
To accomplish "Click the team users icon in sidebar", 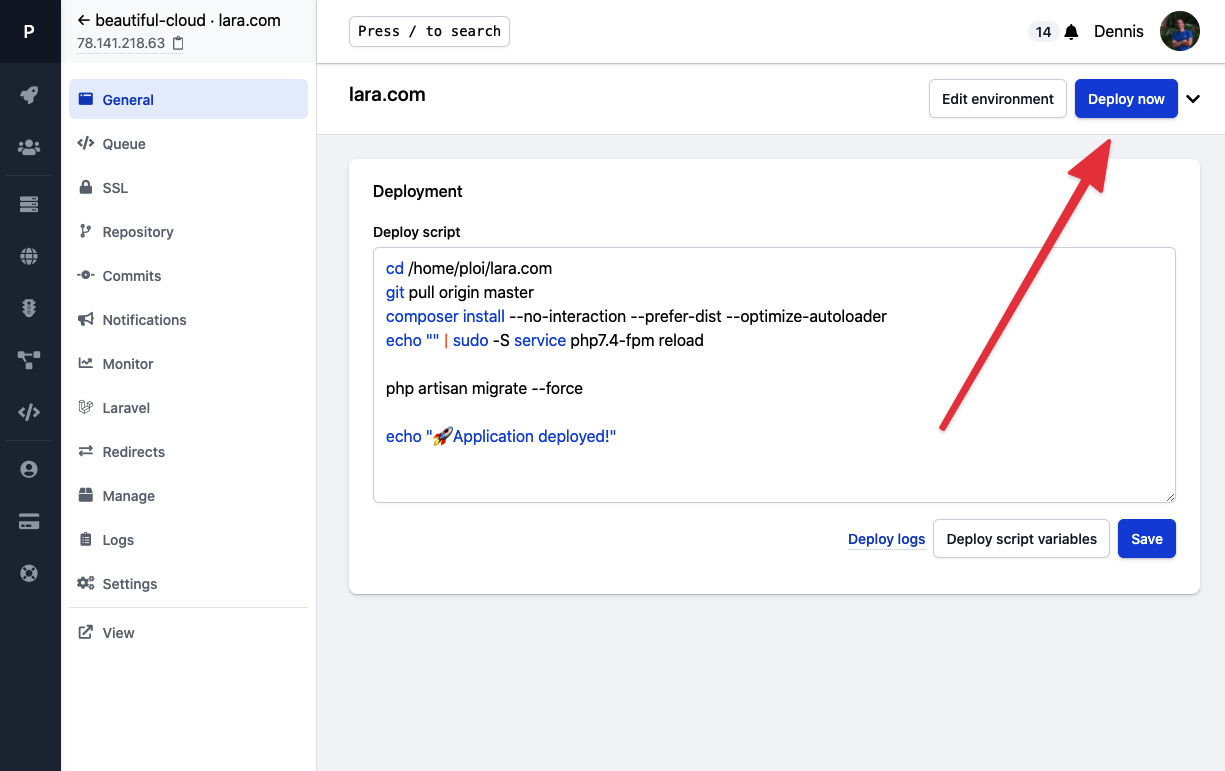I will (x=29, y=148).
